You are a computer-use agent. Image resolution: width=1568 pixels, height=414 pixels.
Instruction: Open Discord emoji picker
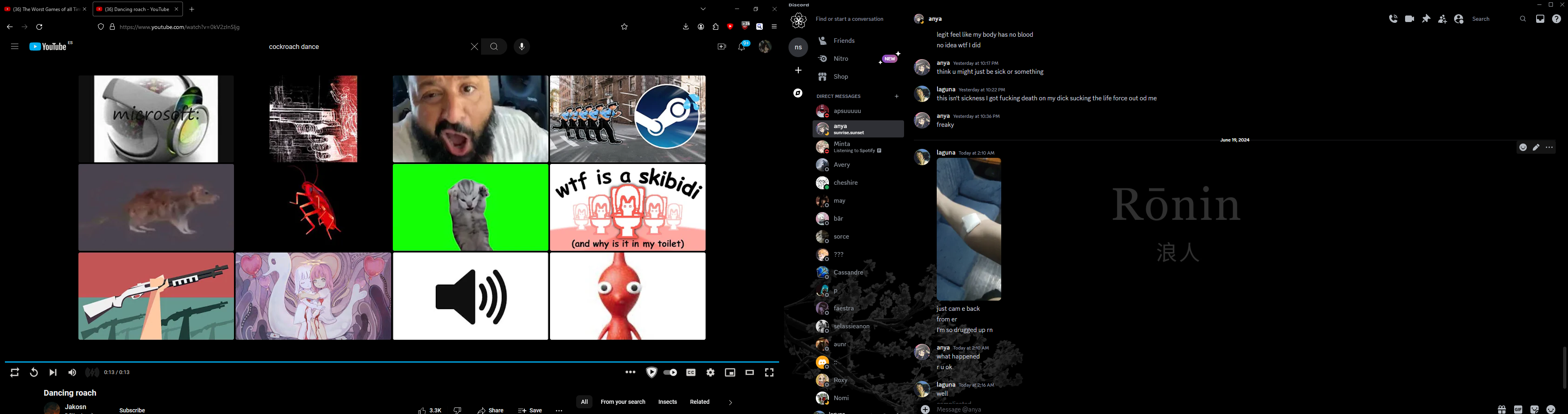[x=1551, y=410]
